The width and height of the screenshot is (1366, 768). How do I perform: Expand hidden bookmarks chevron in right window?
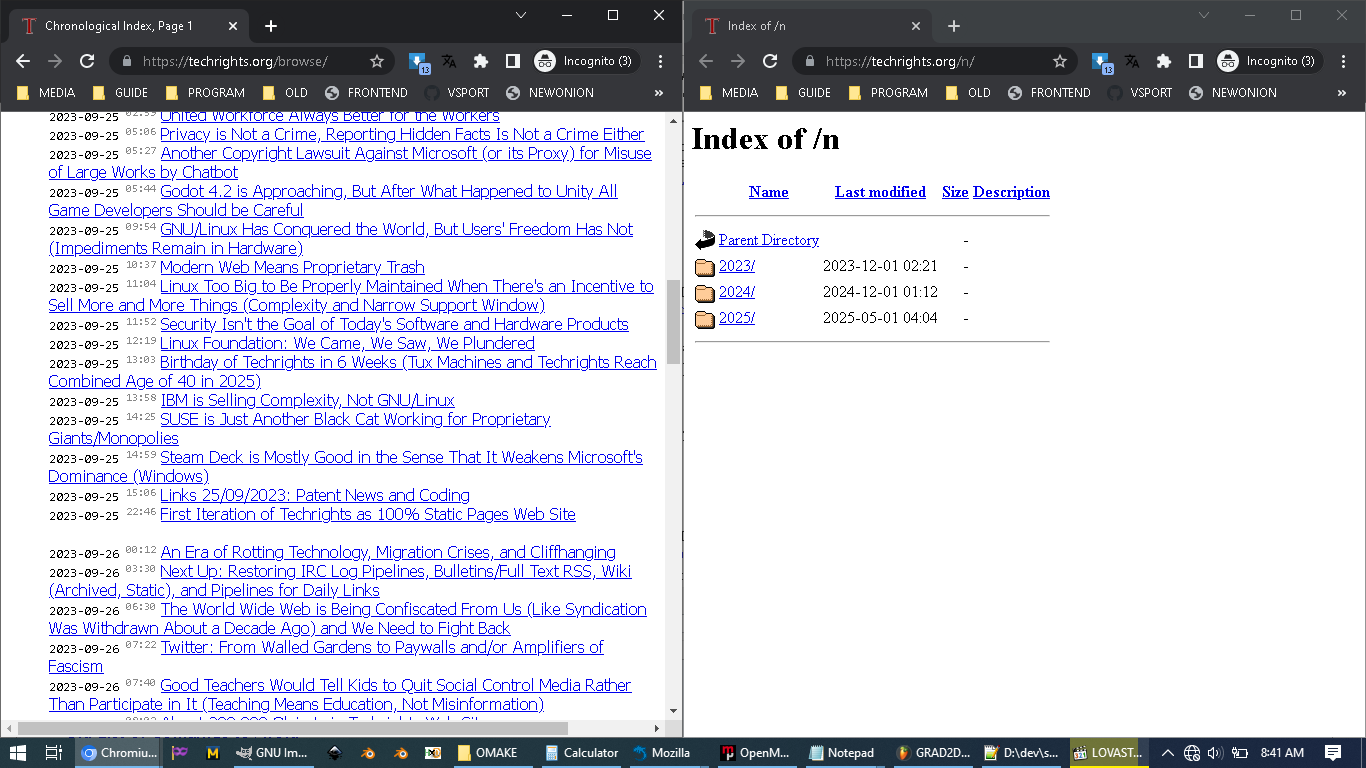point(1342,92)
